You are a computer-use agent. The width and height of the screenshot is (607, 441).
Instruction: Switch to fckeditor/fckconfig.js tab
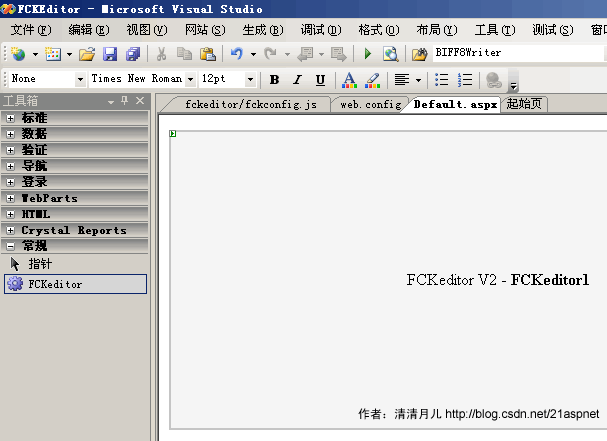(x=250, y=105)
